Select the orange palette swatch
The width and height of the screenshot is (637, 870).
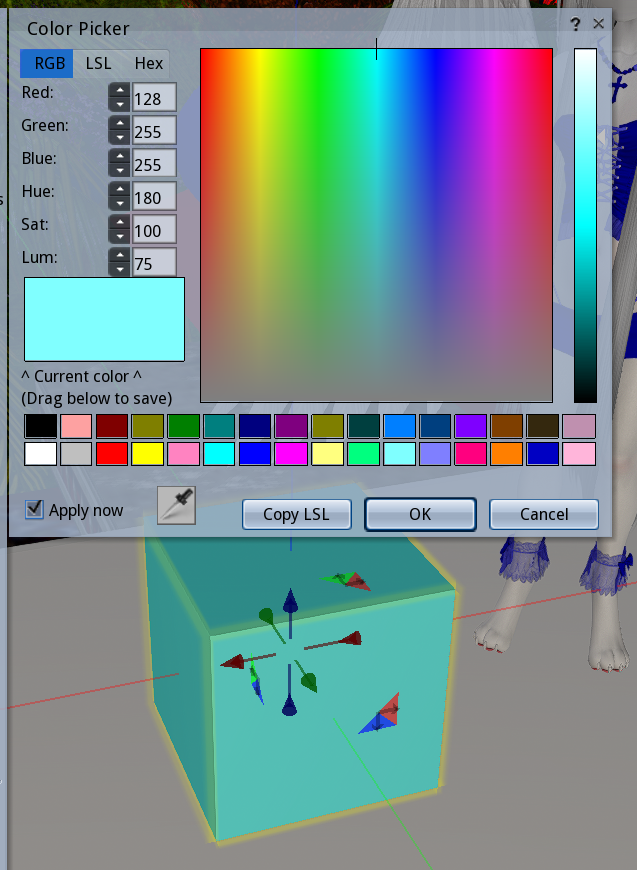507,453
